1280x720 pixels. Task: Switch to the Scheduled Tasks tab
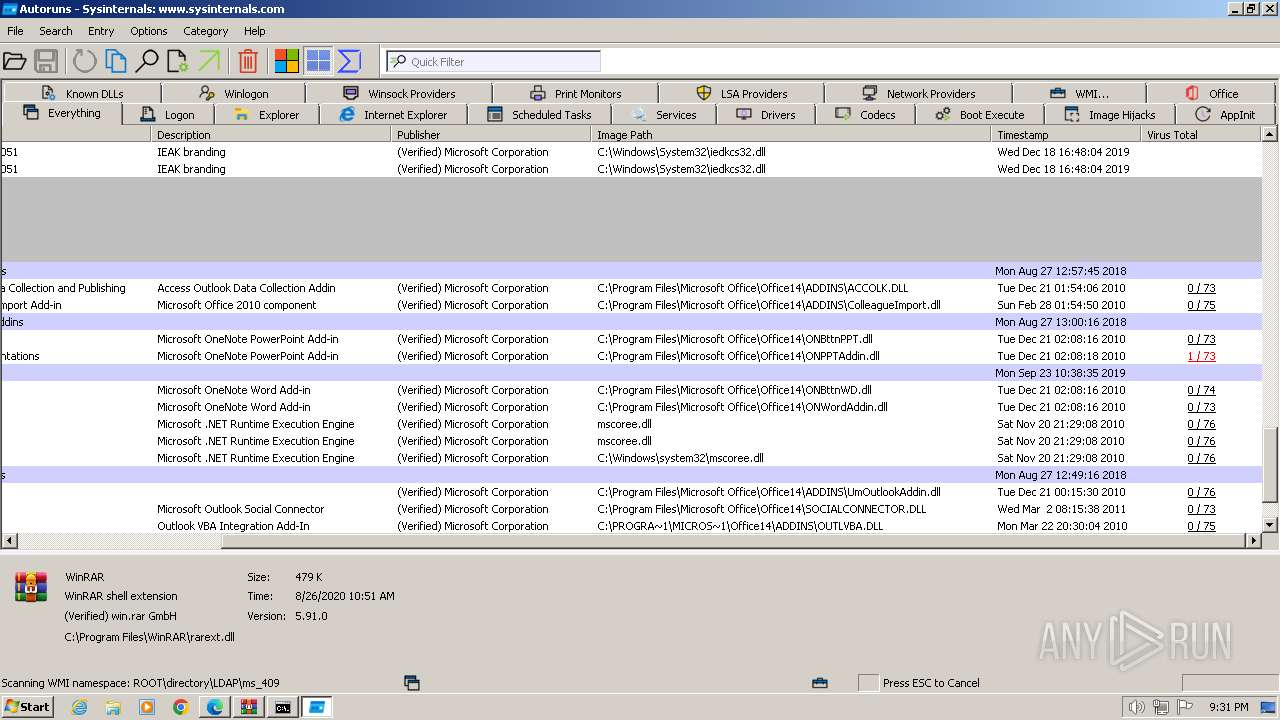539,114
